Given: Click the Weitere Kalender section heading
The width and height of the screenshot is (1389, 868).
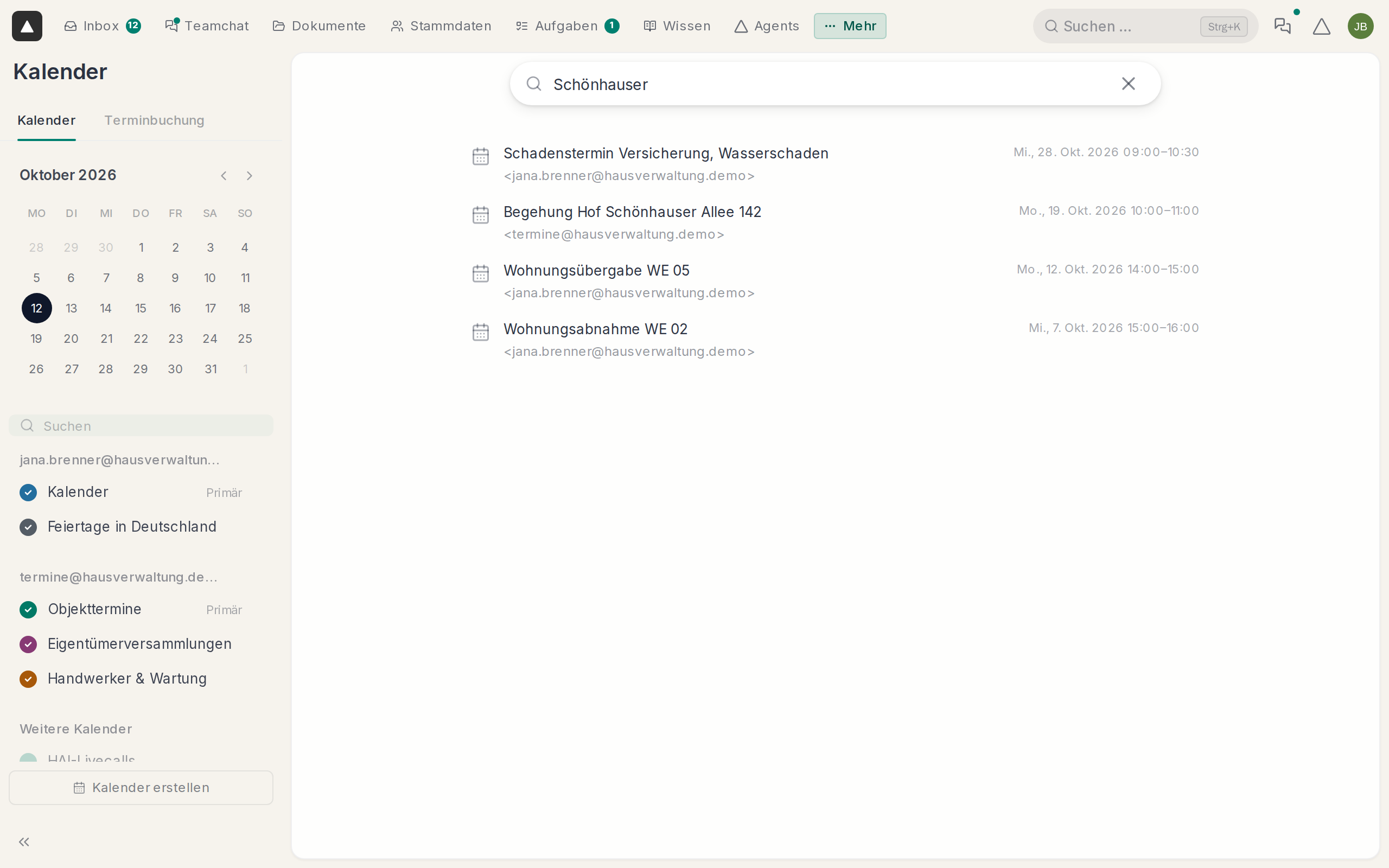Looking at the screenshot, I should [76, 729].
